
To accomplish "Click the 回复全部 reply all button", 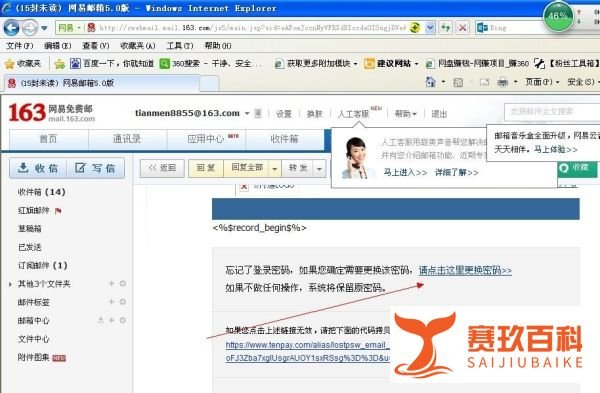I will click(x=247, y=168).
